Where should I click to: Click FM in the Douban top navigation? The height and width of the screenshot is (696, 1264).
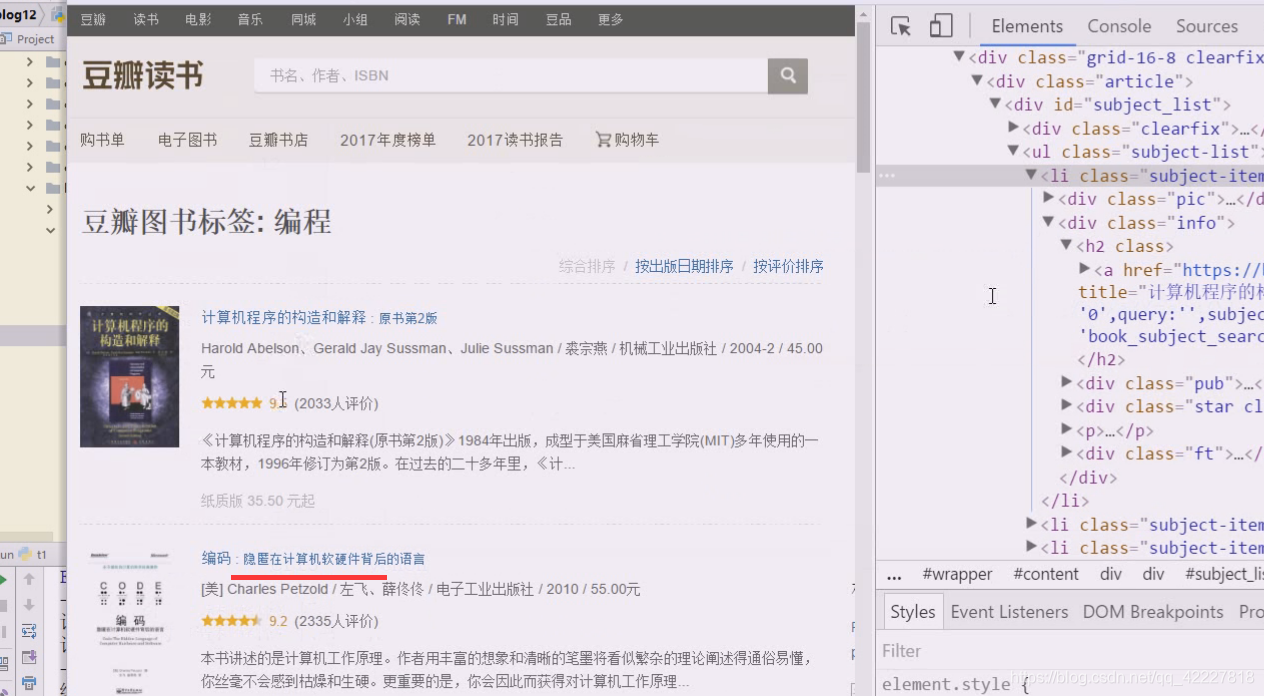tap(457, 20)
